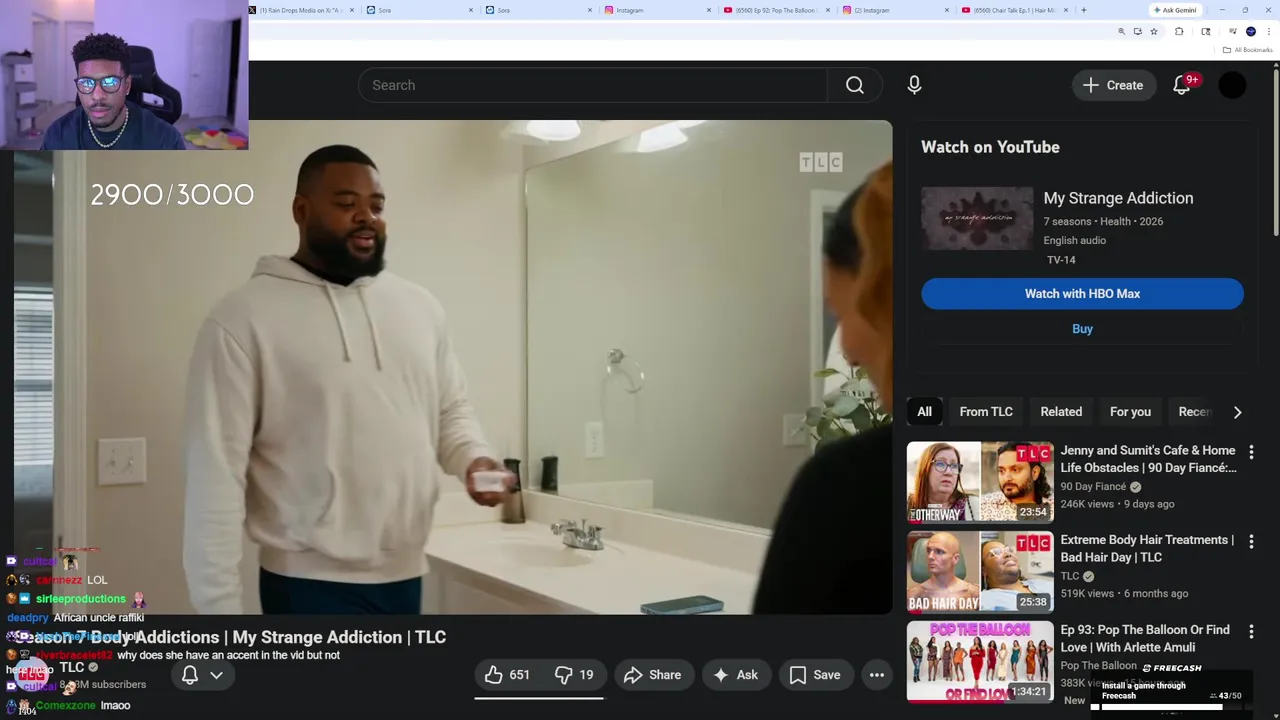The width and height of the screenshot is (1280, 720).
Task: Open Chrome's three-dot menu
Action: click(1269, 32)
